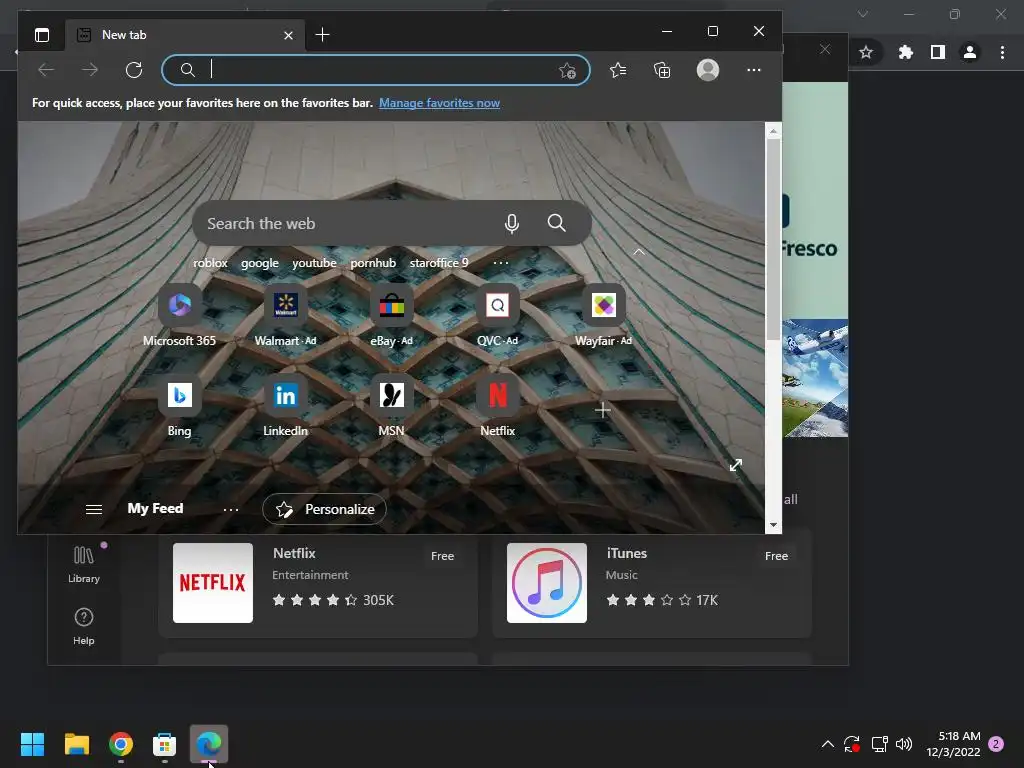This screenshot has width=1024, height=768.
Task: Show hidden tray icons chevron
Action: coord(827,744)
